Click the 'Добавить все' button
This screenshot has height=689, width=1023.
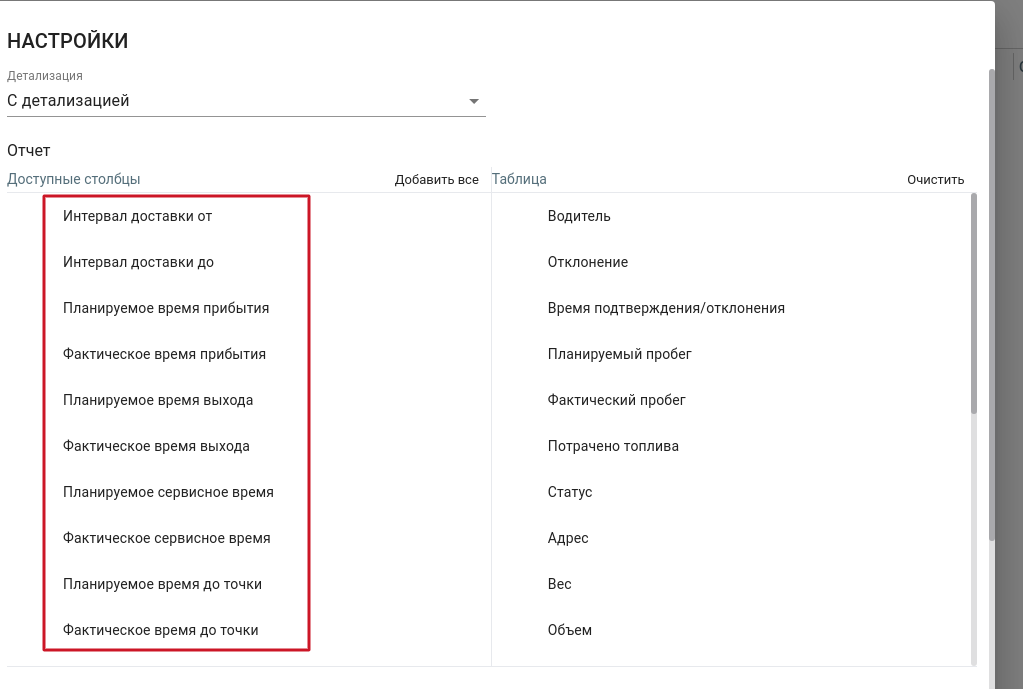(x=436, y=180)
